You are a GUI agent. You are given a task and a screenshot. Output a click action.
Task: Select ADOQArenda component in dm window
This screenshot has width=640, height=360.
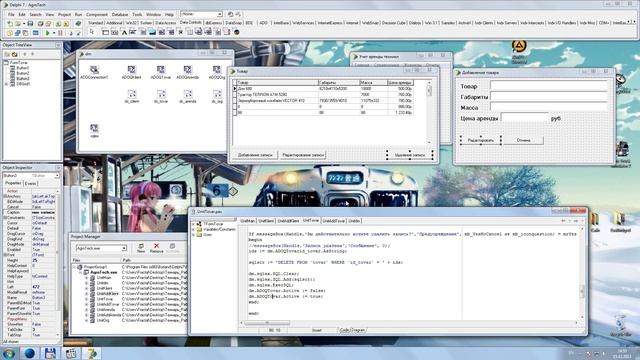coord(187,72)
